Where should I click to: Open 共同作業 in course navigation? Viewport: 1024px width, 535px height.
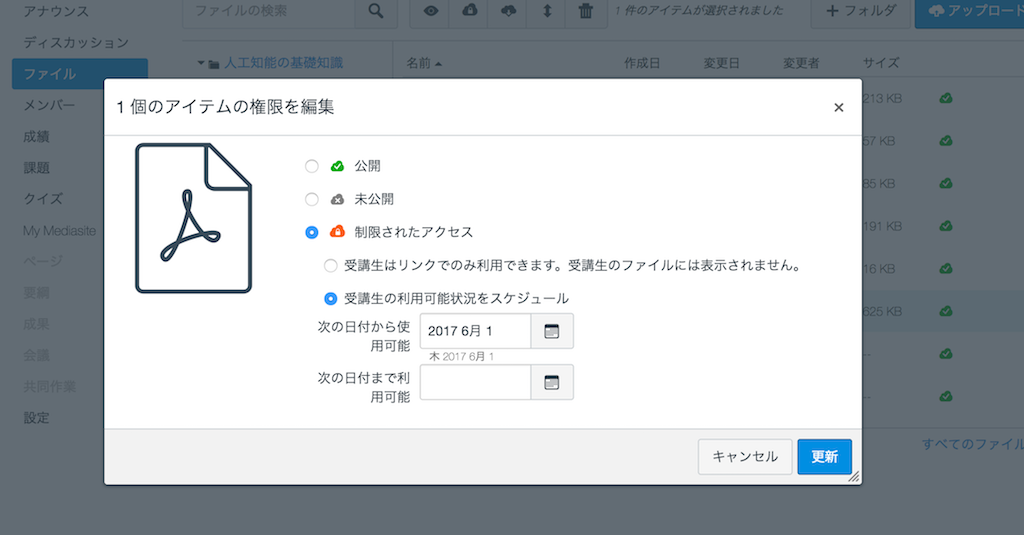tap(50, 387)
